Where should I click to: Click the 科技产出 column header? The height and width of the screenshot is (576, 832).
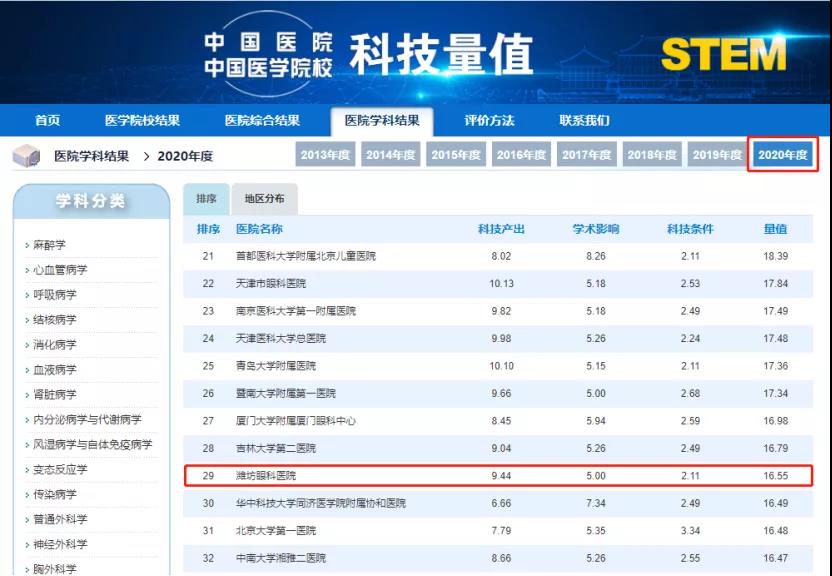pos(501,229)
